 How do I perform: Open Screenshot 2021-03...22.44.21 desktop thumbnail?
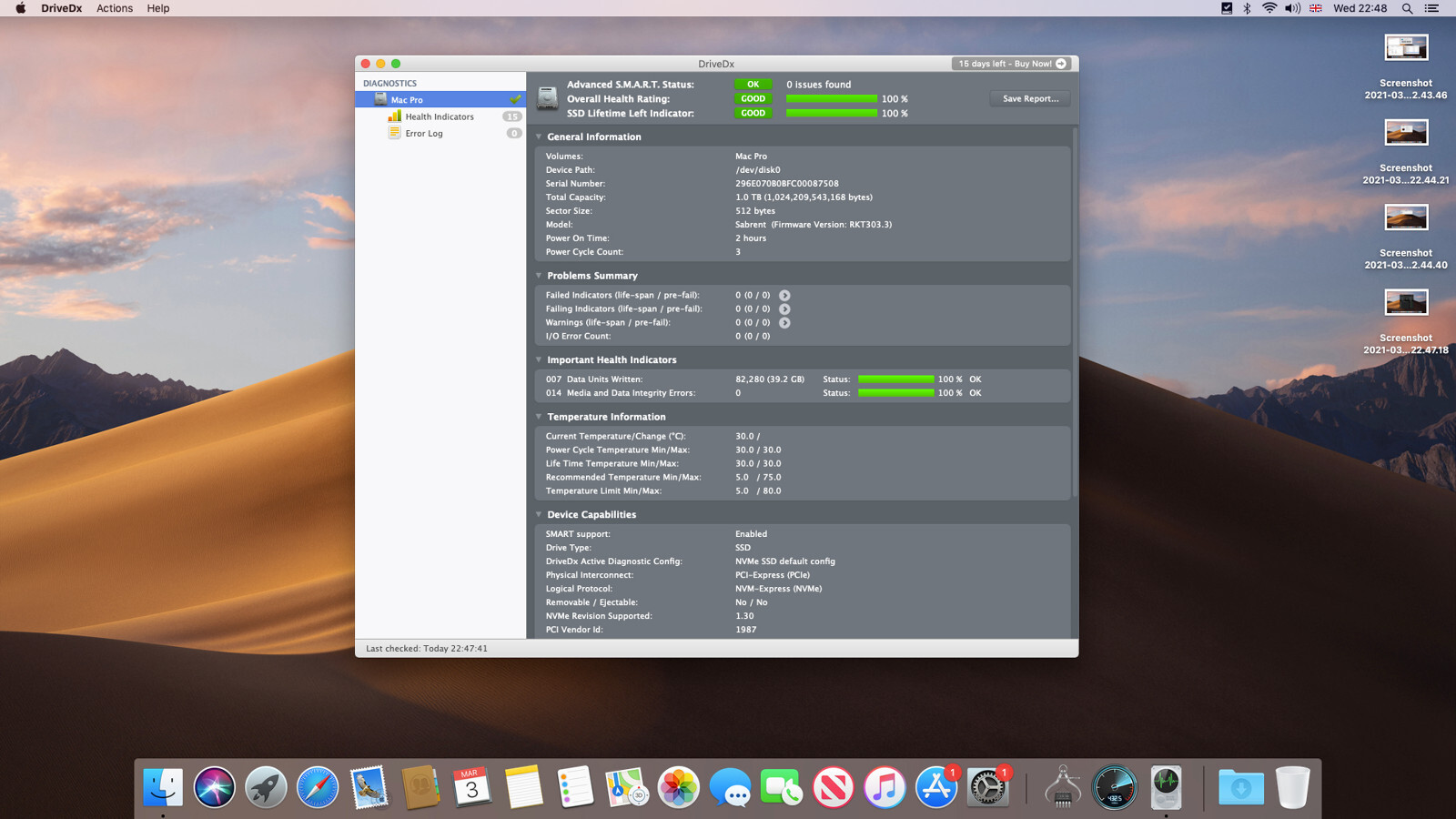click(x=1406, y=132)
